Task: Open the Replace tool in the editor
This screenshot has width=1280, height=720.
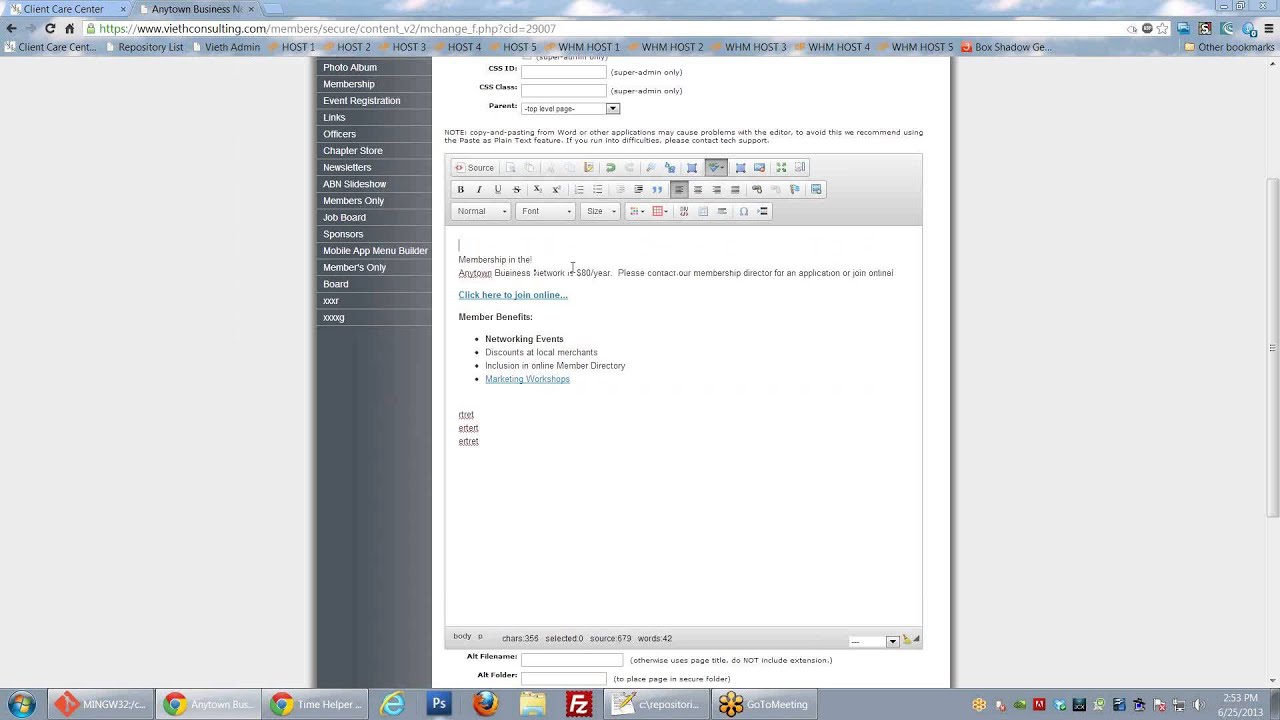Action: pyautogui.click(x=670, y=167)
